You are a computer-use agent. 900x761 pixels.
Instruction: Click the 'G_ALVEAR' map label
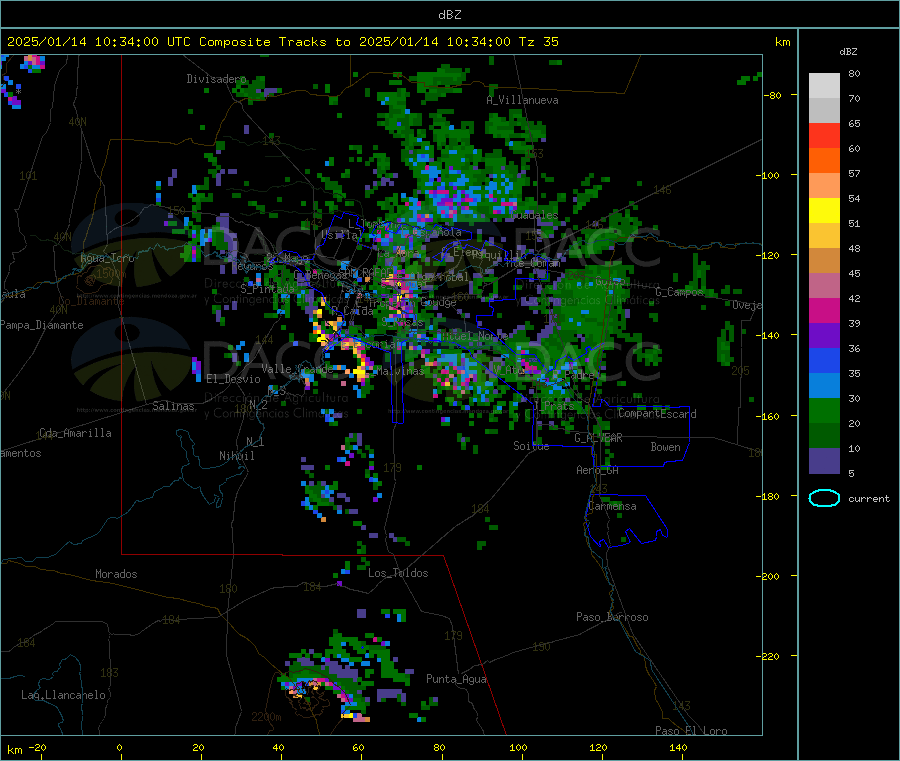(598, 438)
